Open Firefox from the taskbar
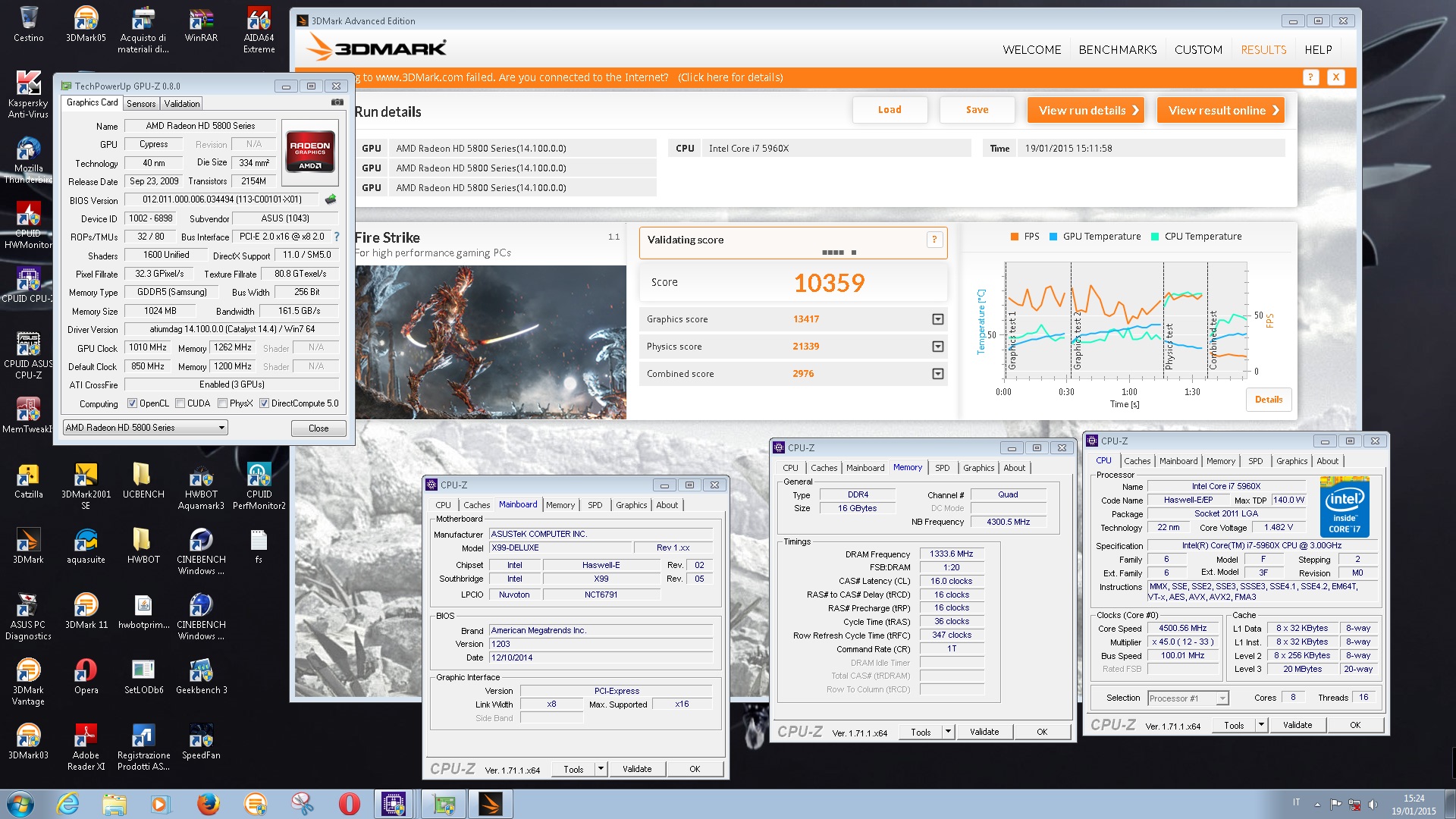1456x819 pixels. pos(208,804)
